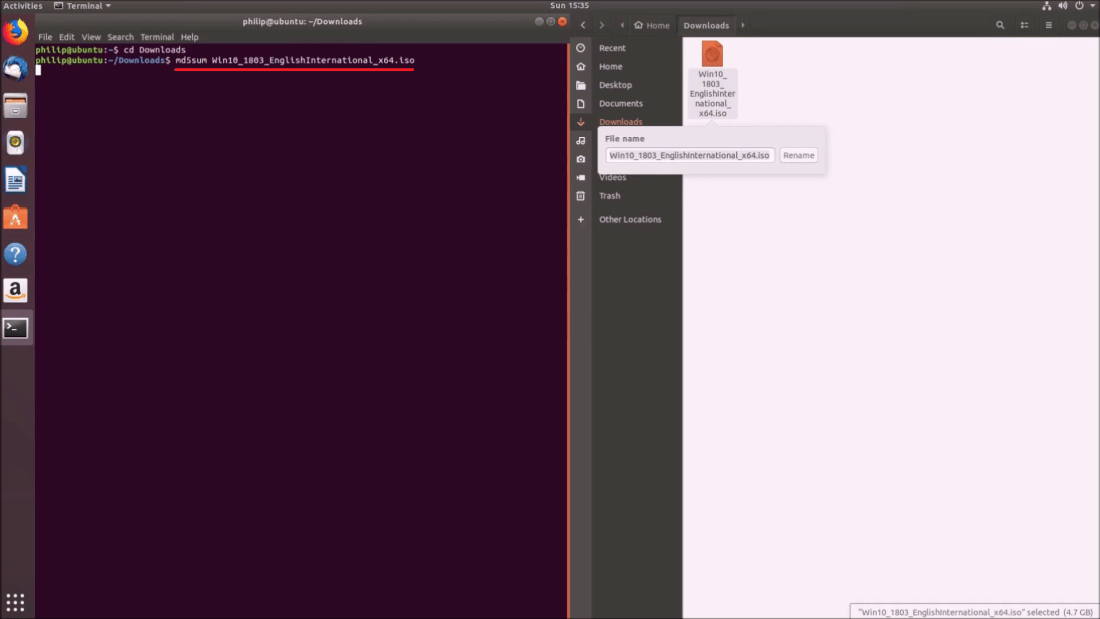Open the Terminal File menu
1100x619 pixels.
click(45, 37)
